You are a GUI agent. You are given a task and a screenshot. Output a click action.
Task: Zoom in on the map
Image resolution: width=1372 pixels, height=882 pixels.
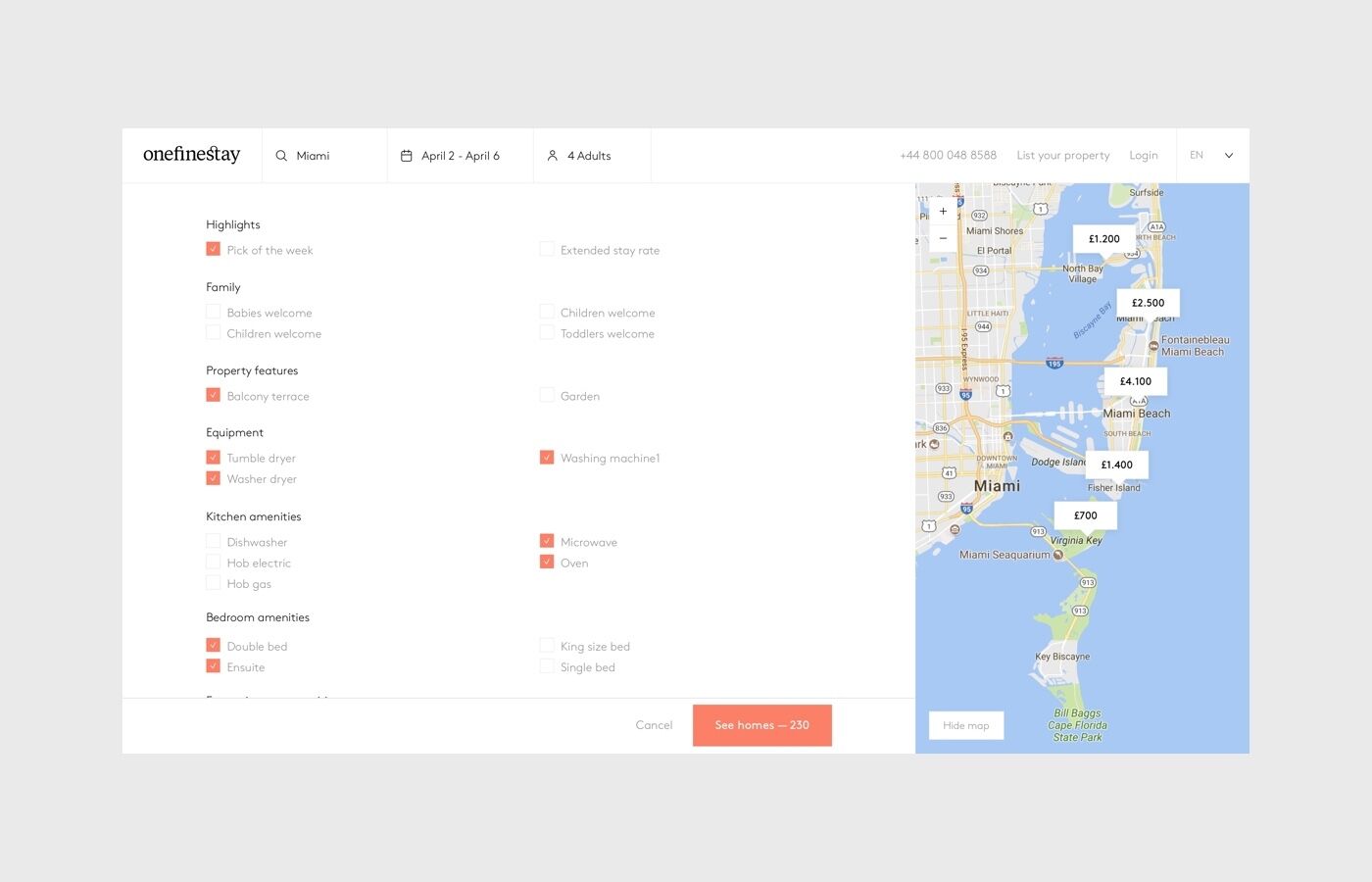coord(943,212)
